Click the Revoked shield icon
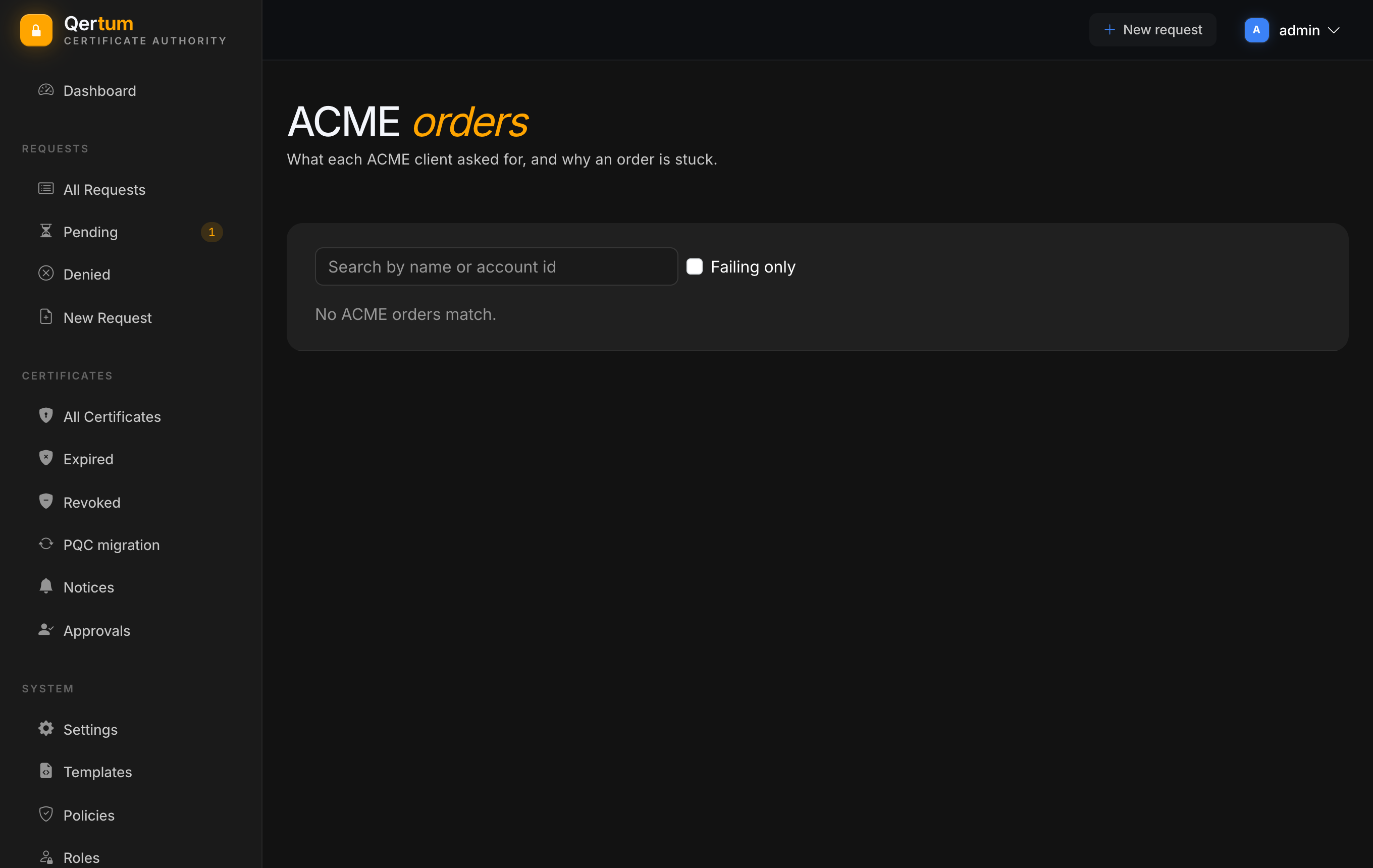The height and width of the screenshot is (868, 1373). 46,502
